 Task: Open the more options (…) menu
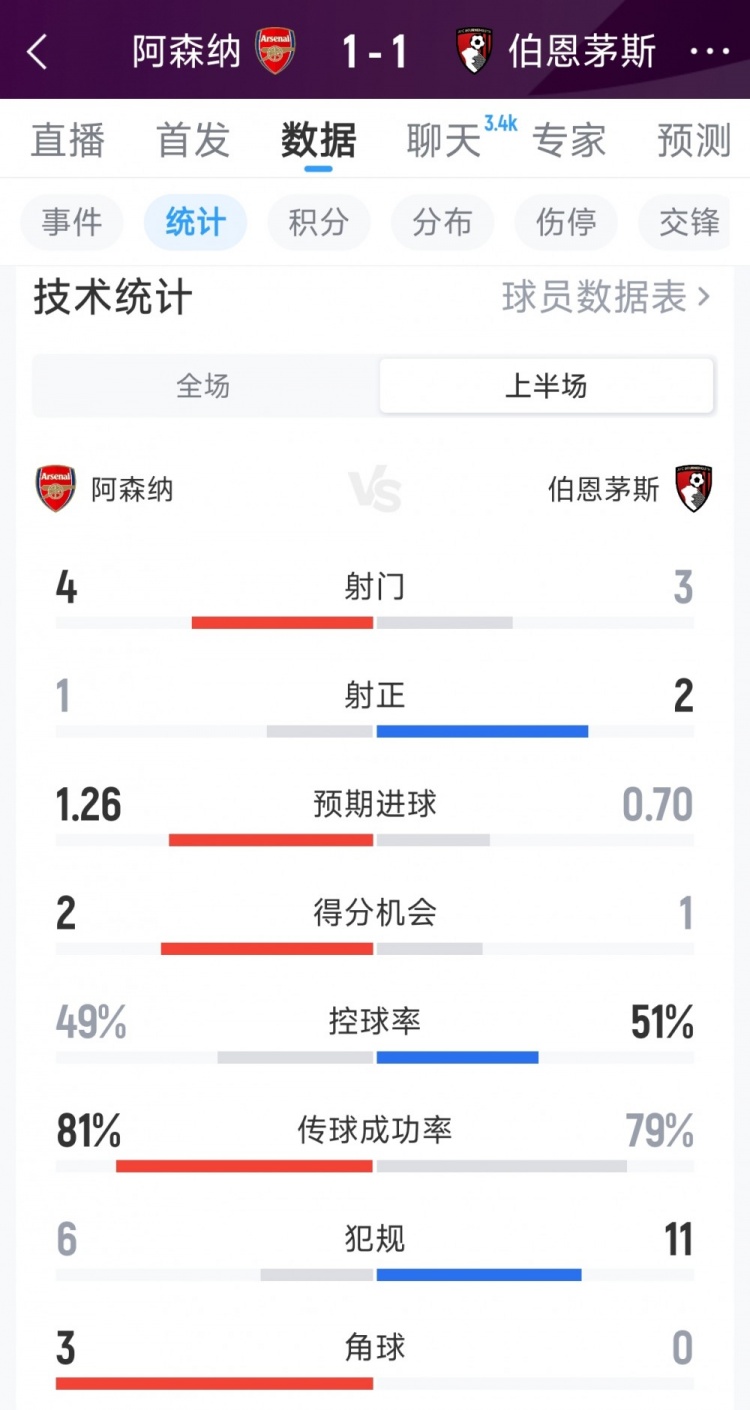(710, 52)
